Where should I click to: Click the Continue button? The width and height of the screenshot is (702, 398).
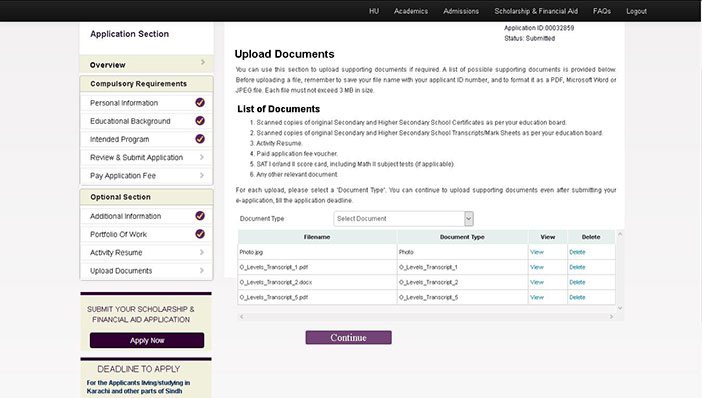click(348, 338)
